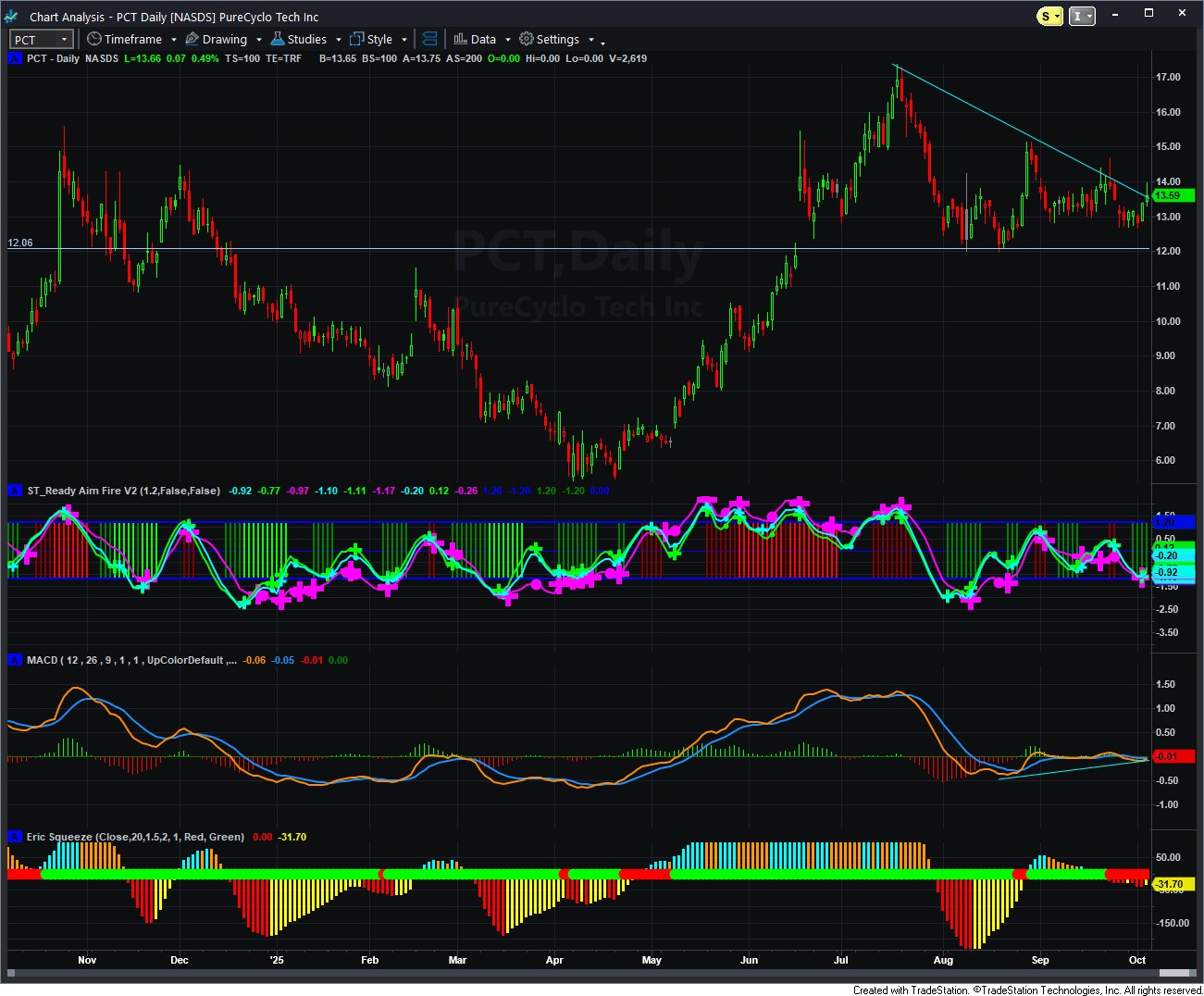1204x996 pixels.
Task: Open the Drawing pencil tool icon
Action: 192,39
